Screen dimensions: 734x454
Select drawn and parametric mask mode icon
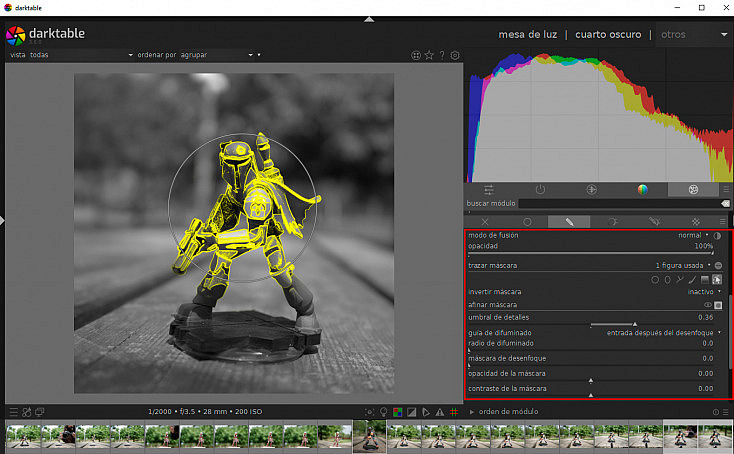click(x=654, y=222)
